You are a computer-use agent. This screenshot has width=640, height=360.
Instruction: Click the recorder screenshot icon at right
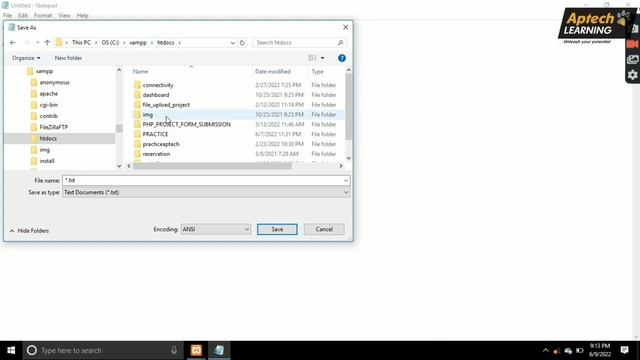[633, 60]
